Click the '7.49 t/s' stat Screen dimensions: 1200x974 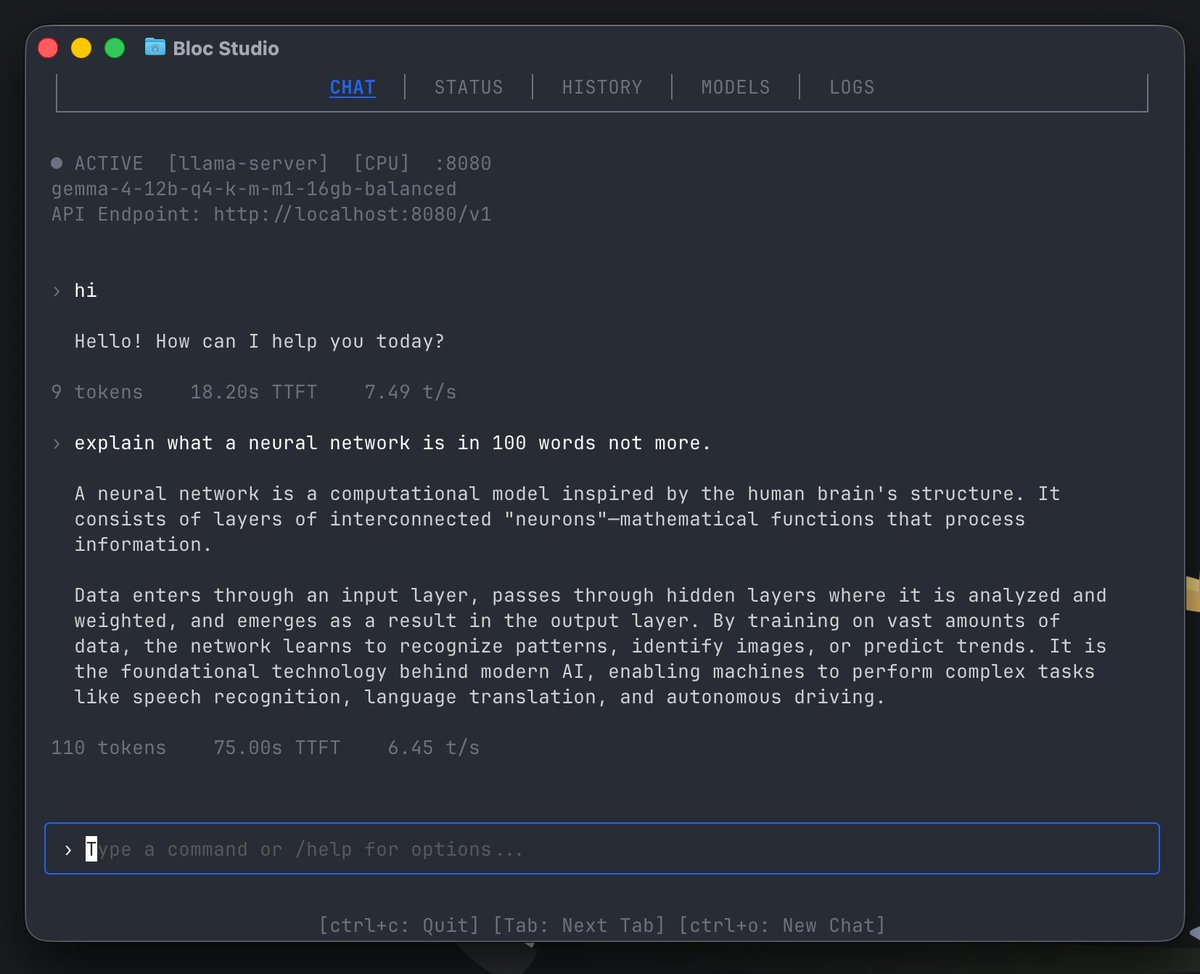pos(411,392)
